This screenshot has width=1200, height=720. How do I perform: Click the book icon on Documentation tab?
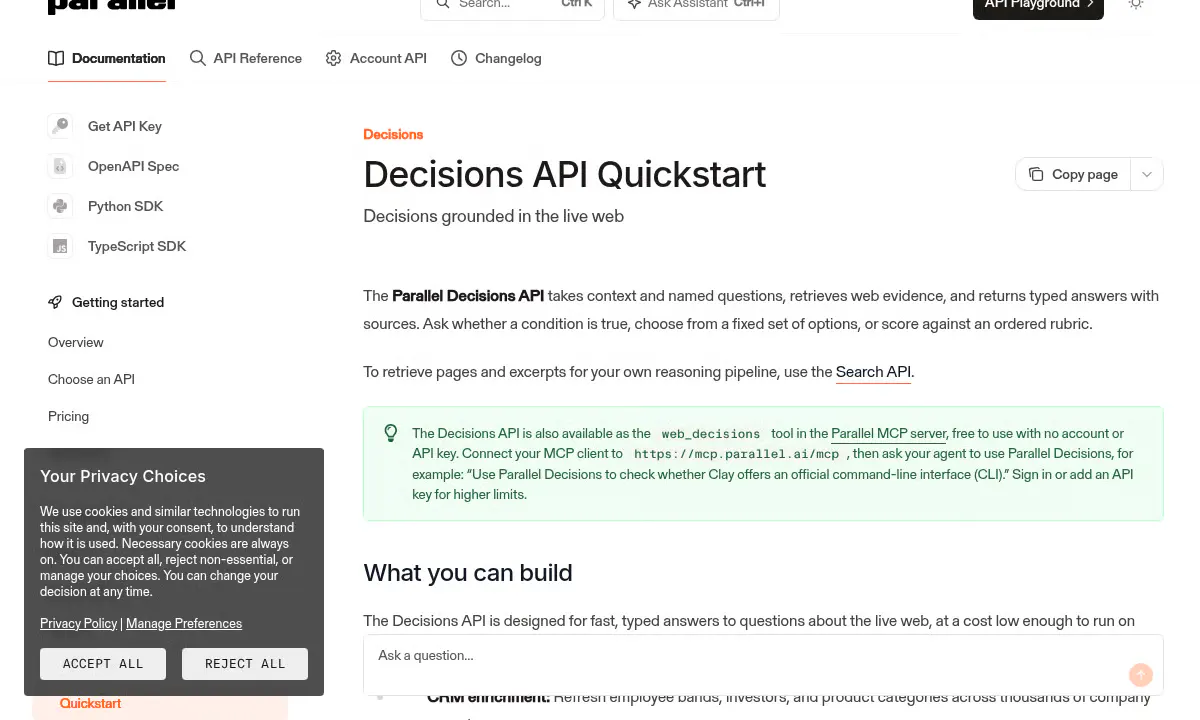(x=56, y=58)
